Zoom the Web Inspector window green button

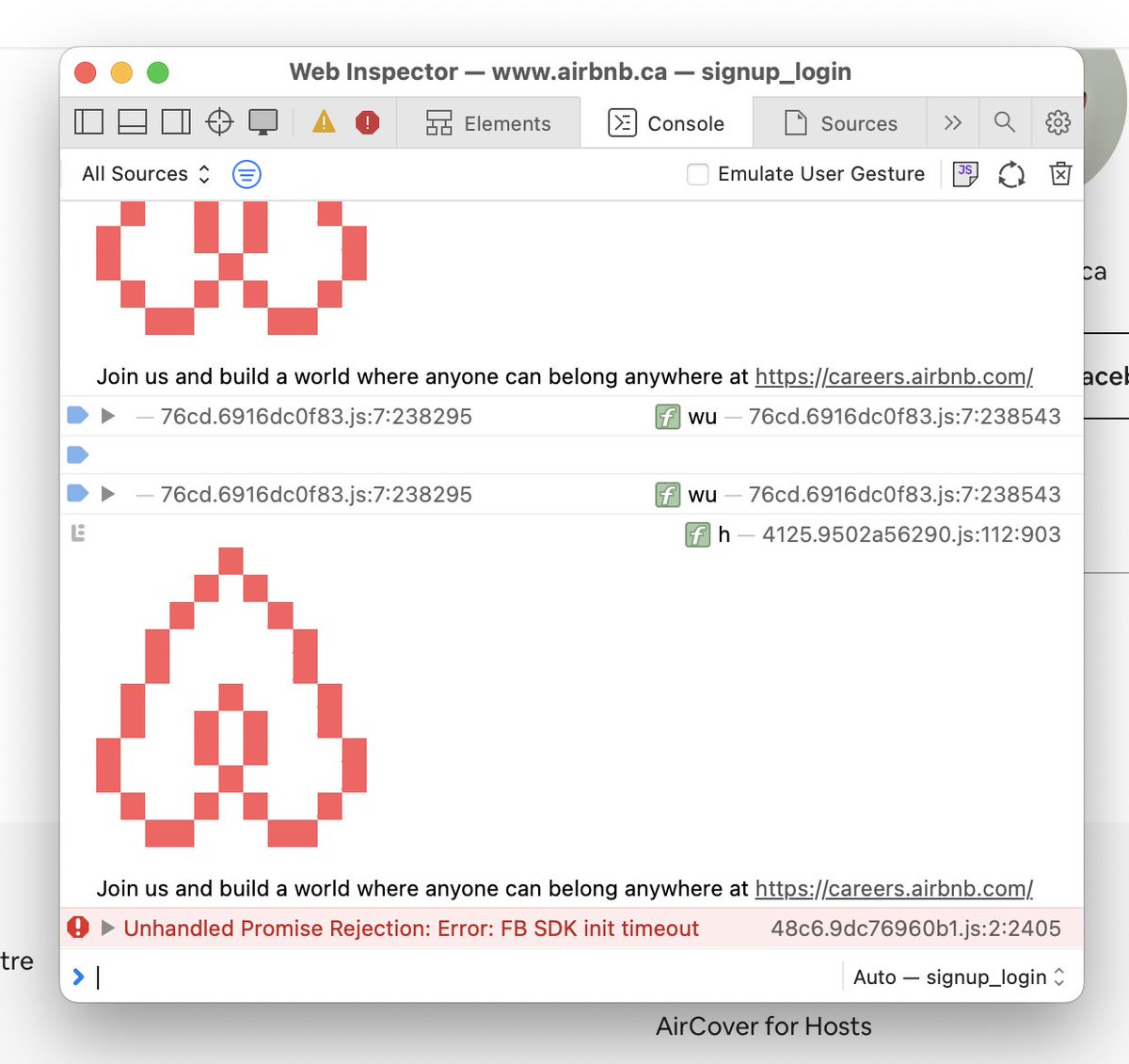coord(158,71)
